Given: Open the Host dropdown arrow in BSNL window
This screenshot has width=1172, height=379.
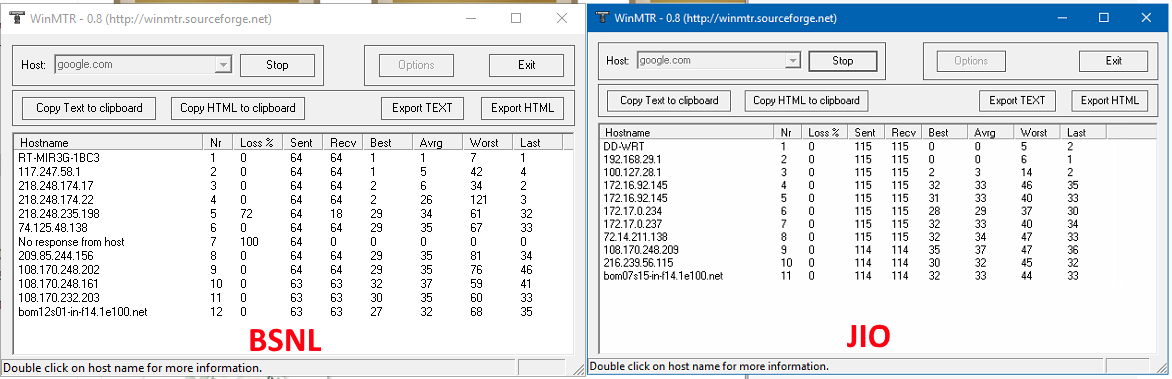Looking at the screenshot, I should pos(223,65).
